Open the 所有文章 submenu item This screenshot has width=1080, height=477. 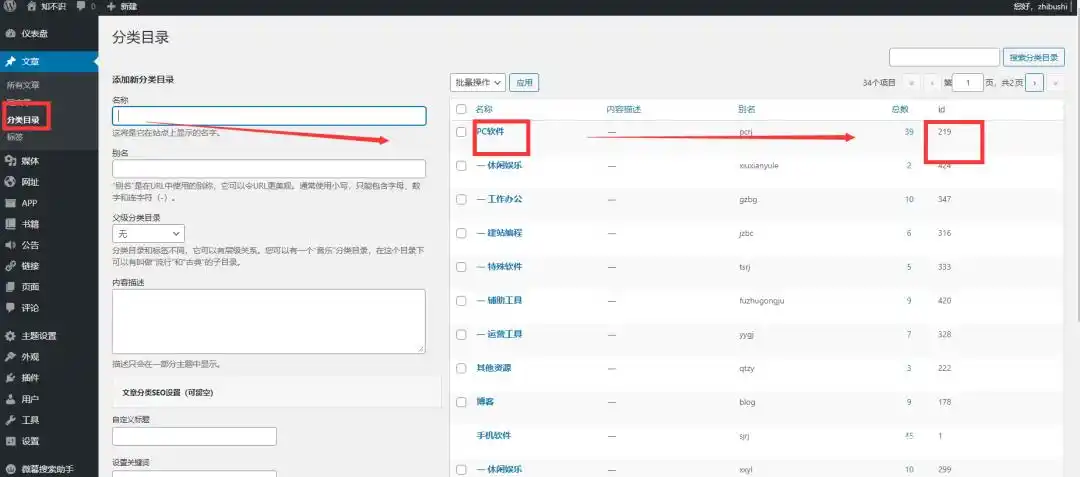pos(23,86)
